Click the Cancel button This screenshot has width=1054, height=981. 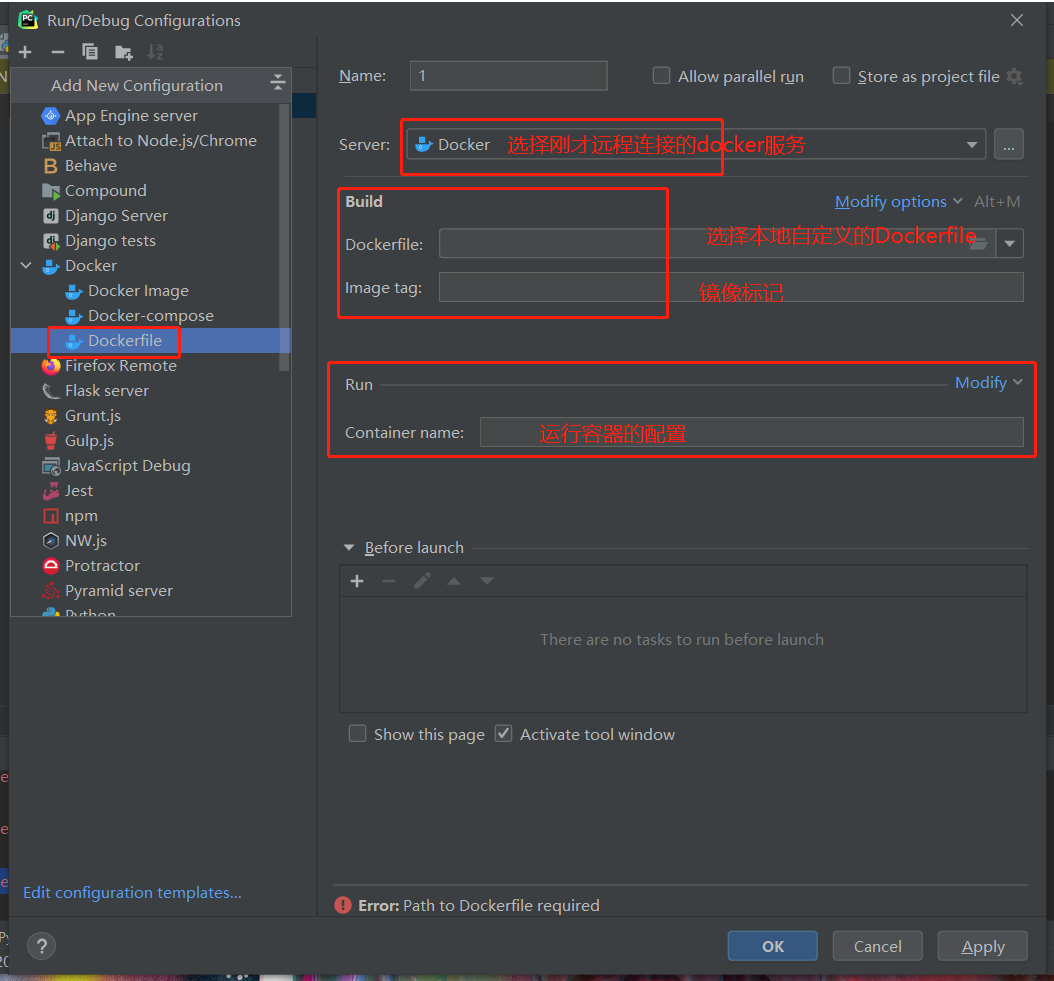coord(877,946)
